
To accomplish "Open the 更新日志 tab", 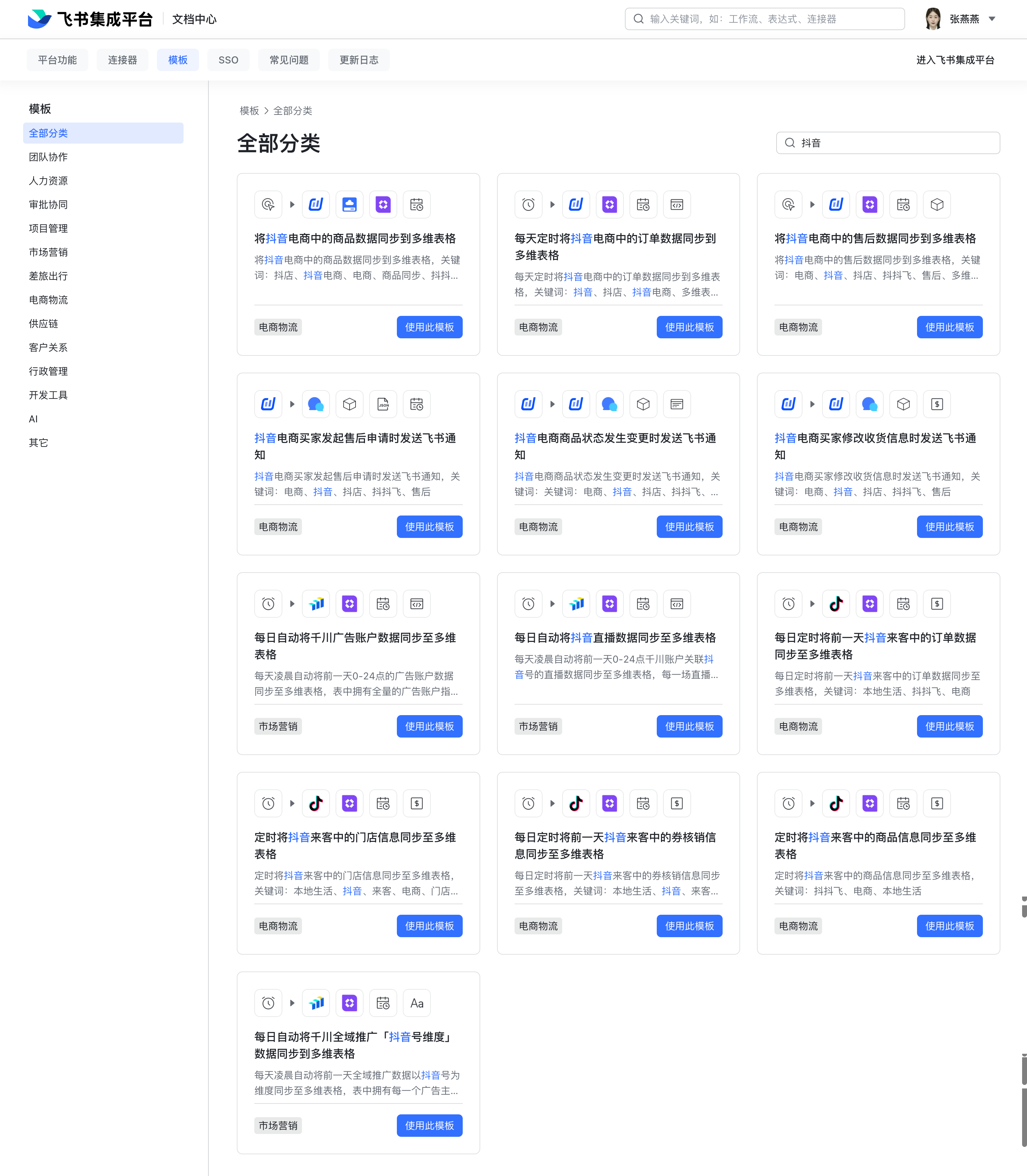I will point(358,60).
